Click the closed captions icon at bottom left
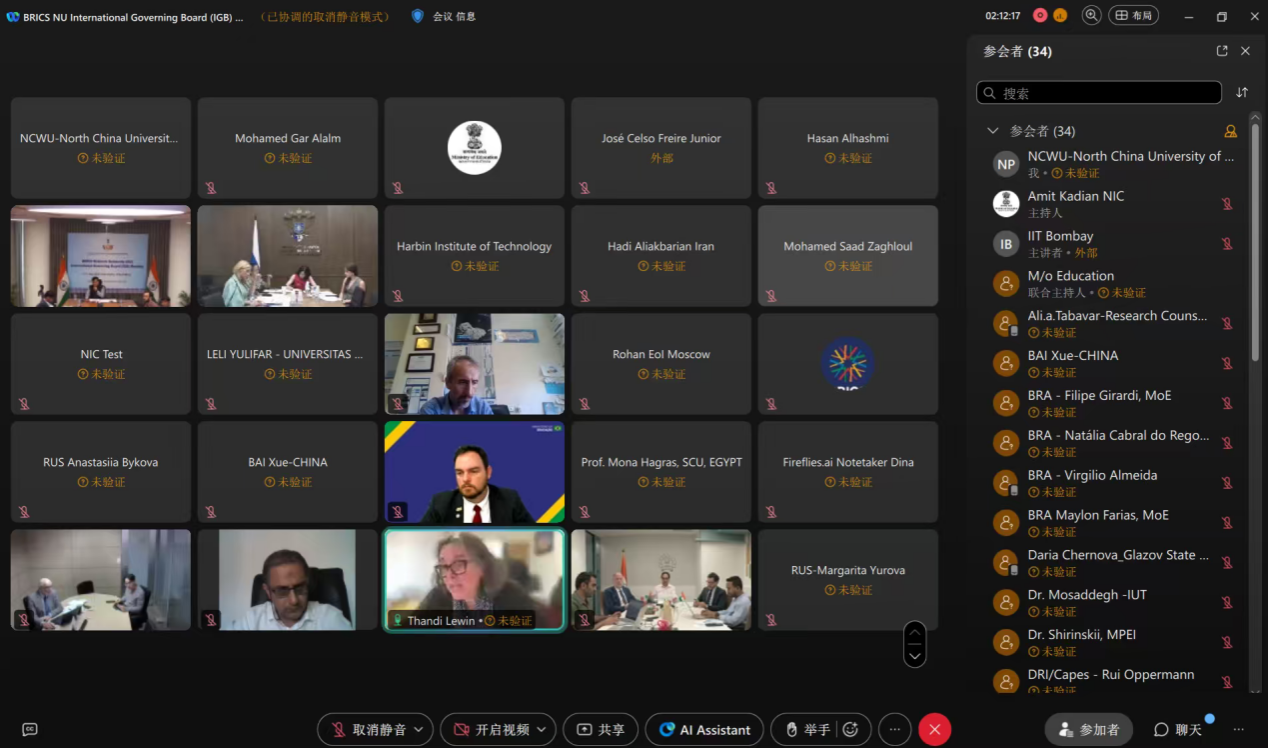 tap(30, 729)
